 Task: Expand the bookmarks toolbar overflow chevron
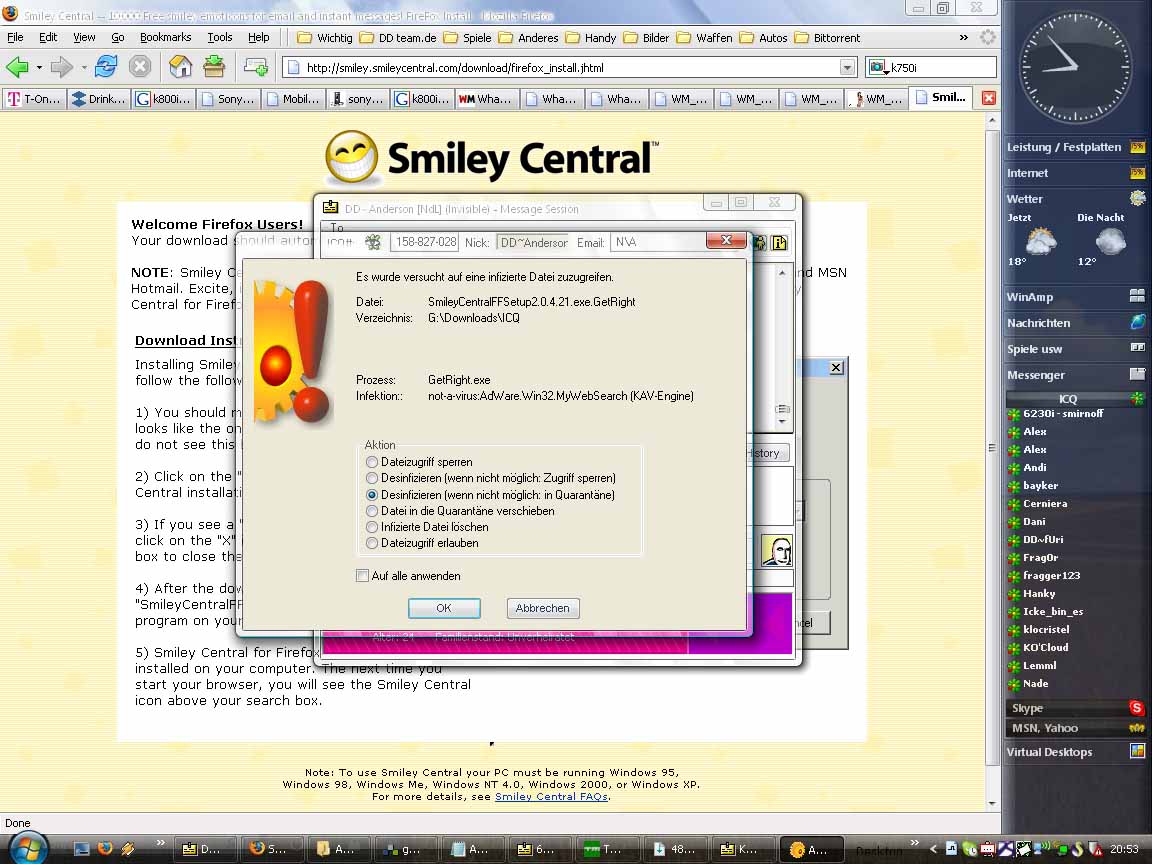coord(963,37)
